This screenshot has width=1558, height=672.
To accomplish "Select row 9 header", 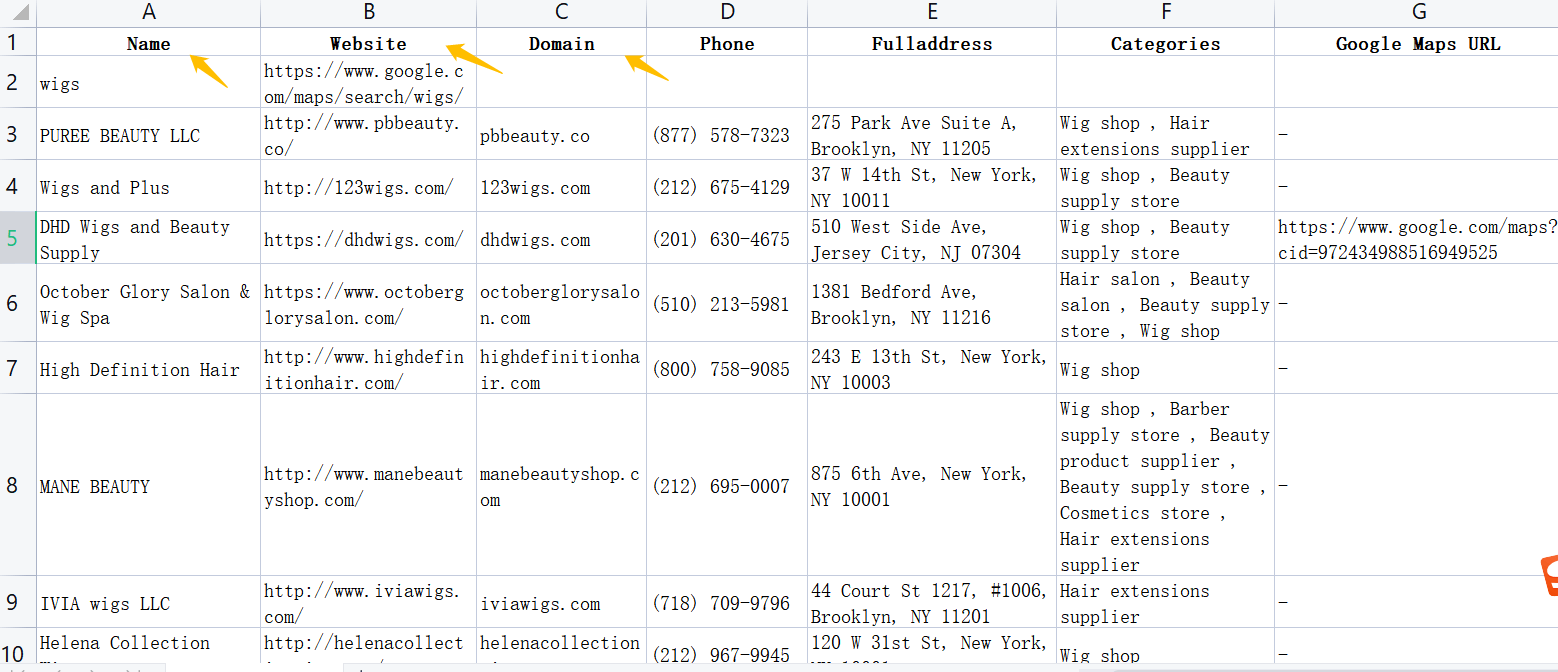I will [x=18, y=602].
